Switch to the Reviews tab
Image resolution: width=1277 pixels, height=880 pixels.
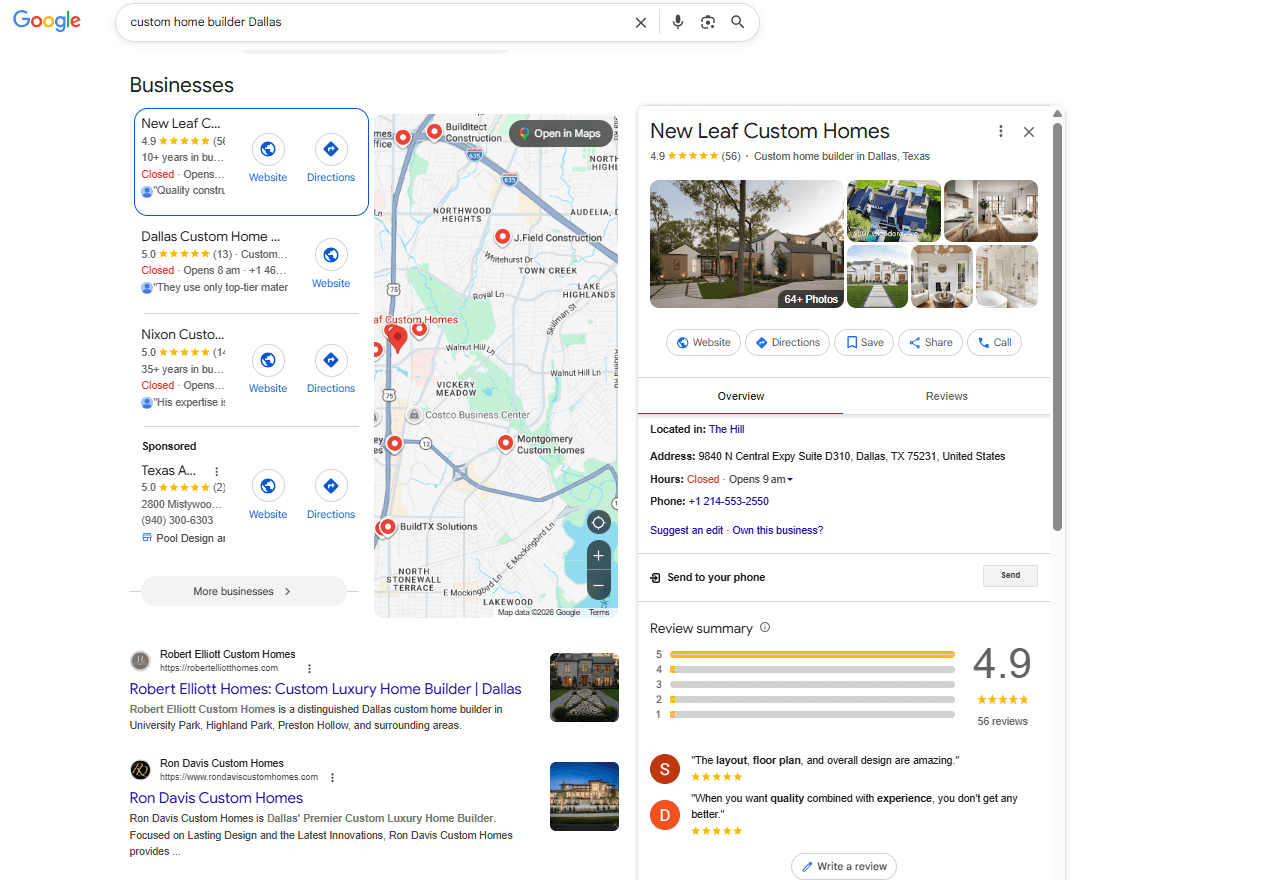[946, 396]
